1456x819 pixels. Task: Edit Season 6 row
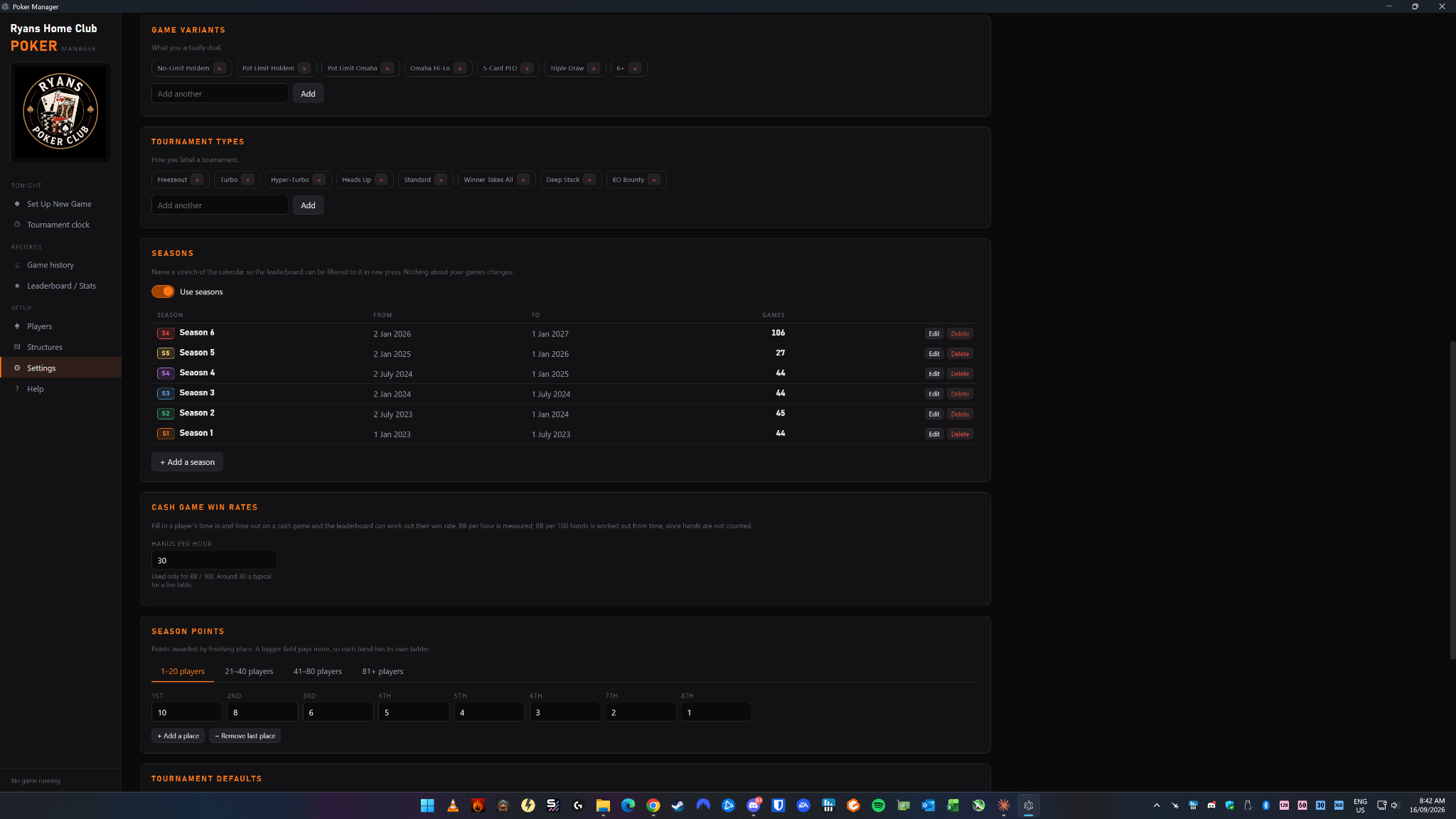tap(934, 333)
